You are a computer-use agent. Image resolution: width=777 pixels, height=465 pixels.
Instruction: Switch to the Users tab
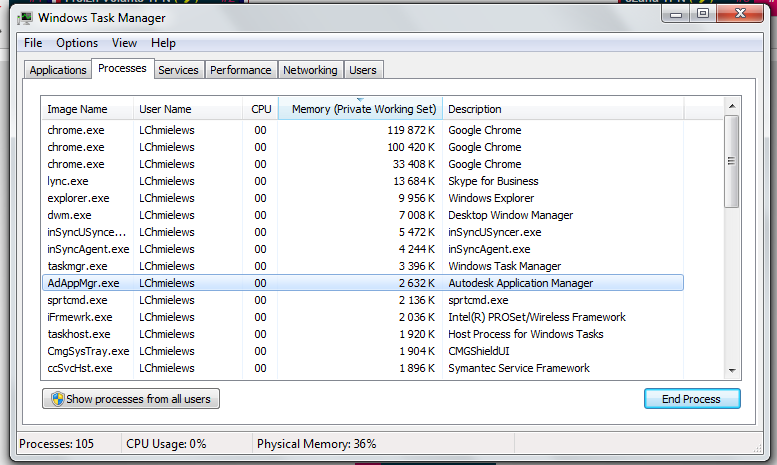coord(363,70)
